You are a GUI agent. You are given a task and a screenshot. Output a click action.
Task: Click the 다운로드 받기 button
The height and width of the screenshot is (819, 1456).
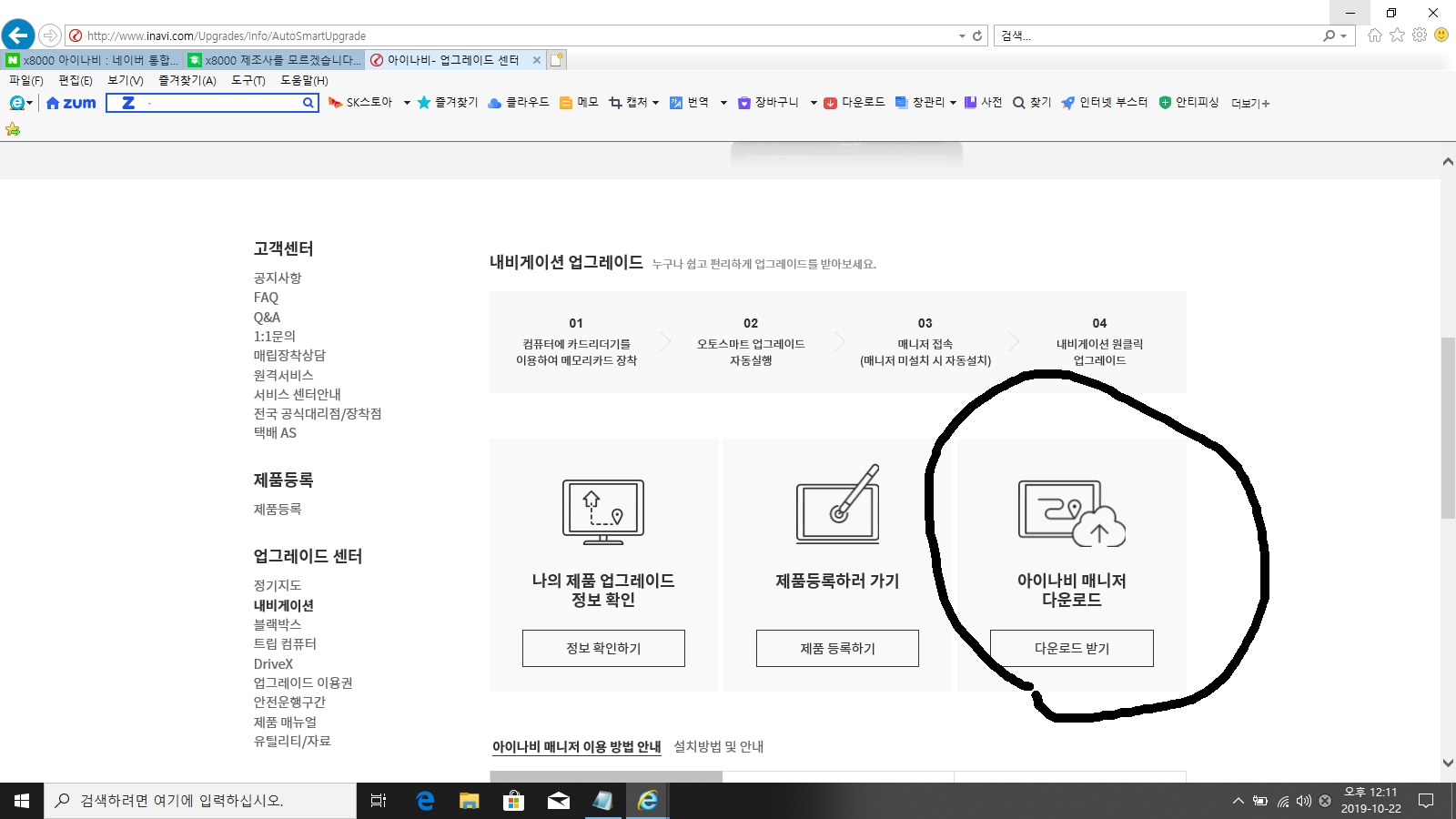pos(1072,648)
